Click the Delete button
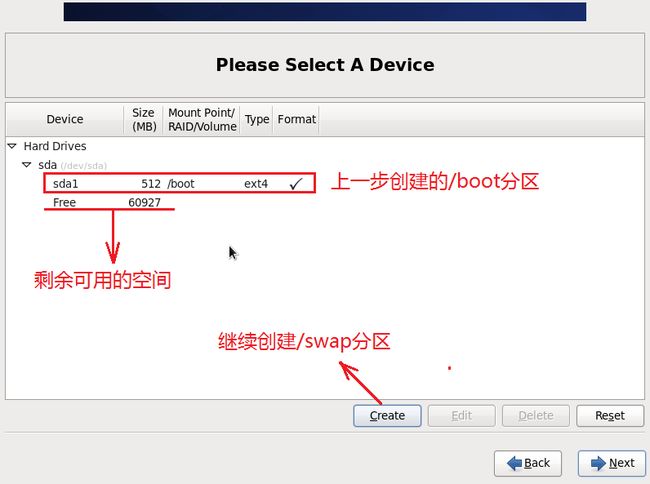650x484 pixels. [x=536, y=416]
